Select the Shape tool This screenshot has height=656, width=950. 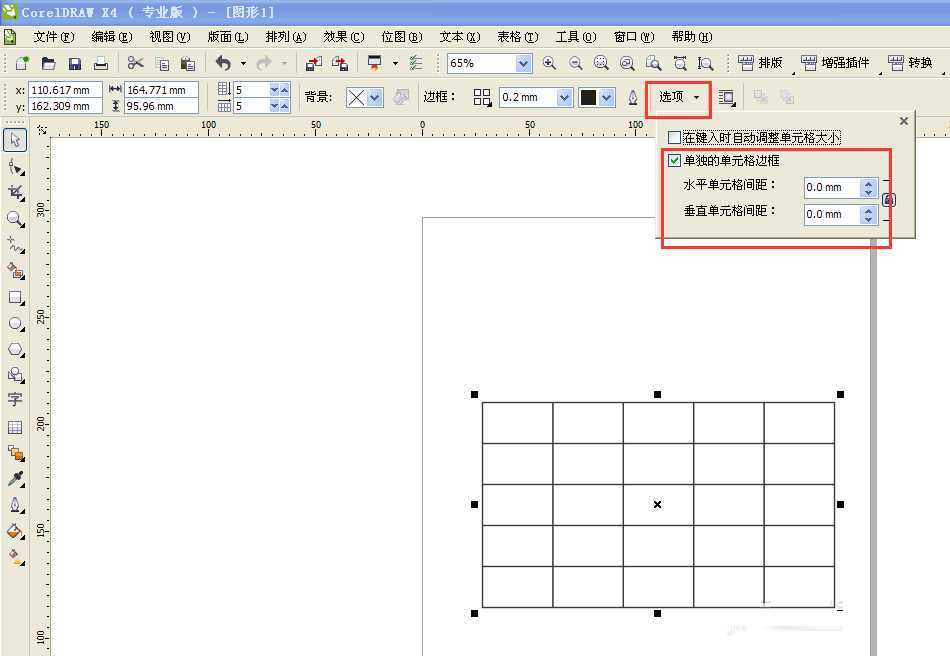coord(15,168)
